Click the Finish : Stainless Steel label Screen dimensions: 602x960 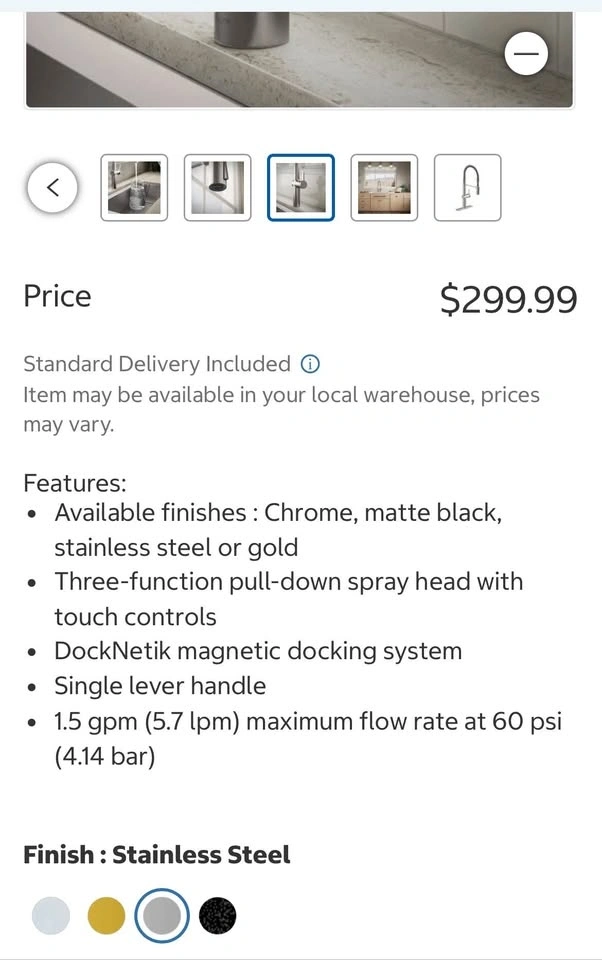(x=157, y=855)
